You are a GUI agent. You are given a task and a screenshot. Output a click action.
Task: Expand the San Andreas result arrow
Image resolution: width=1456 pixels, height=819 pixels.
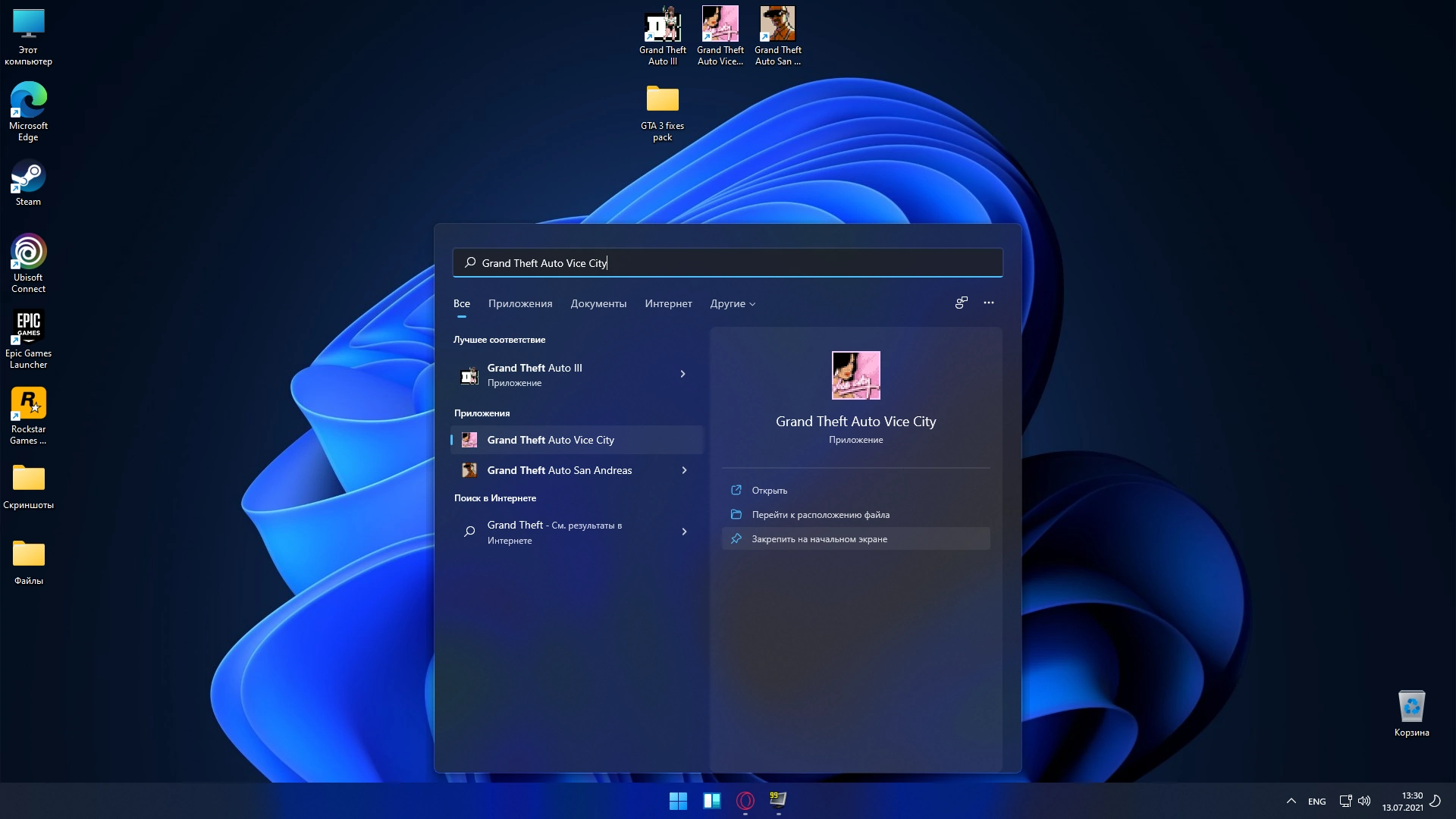[x=684, y=470]
